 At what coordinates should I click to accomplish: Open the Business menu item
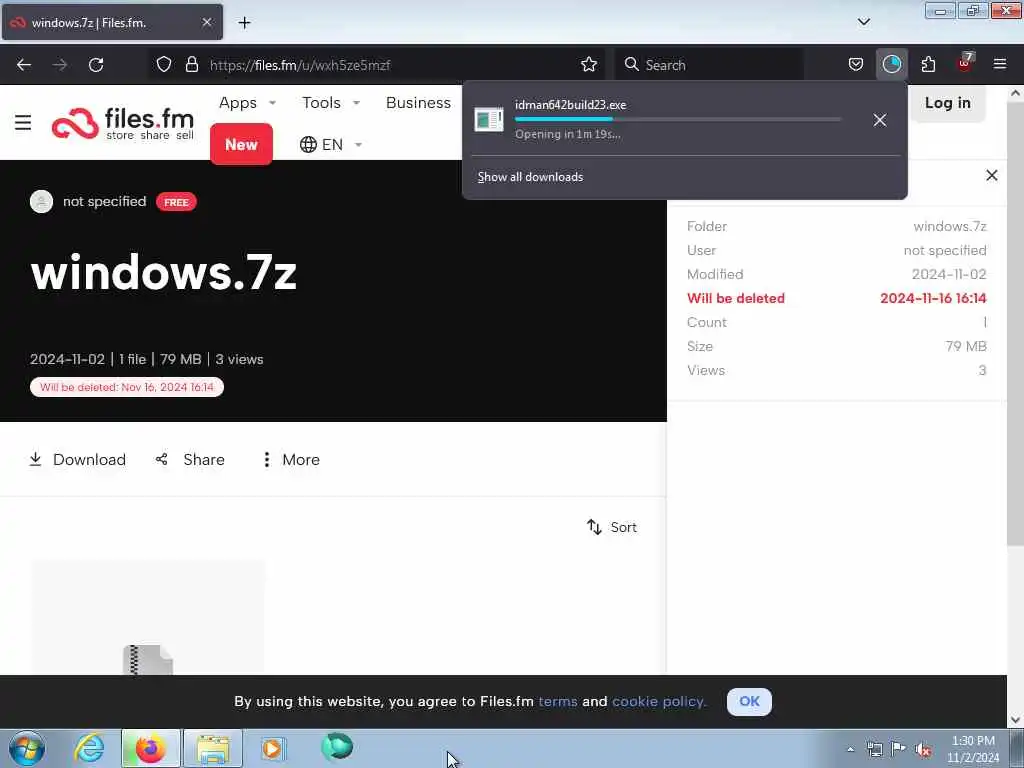(418, 103)
